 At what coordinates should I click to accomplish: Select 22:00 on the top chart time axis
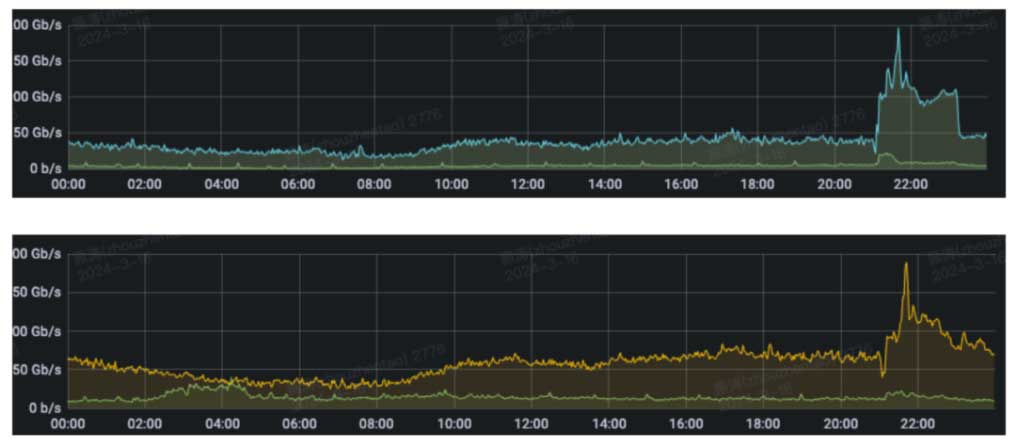coord(911,184)
